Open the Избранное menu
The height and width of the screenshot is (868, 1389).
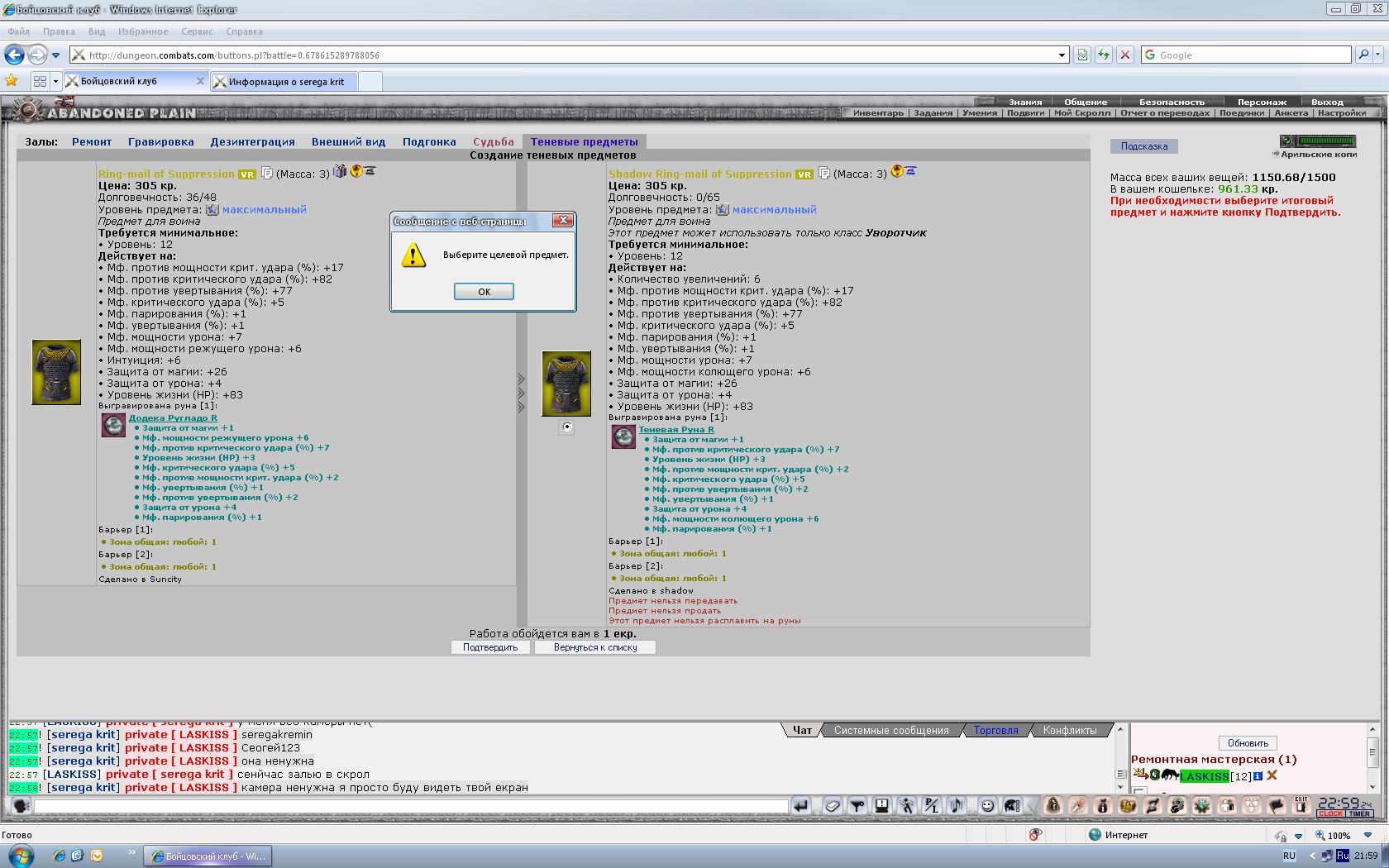142,31
